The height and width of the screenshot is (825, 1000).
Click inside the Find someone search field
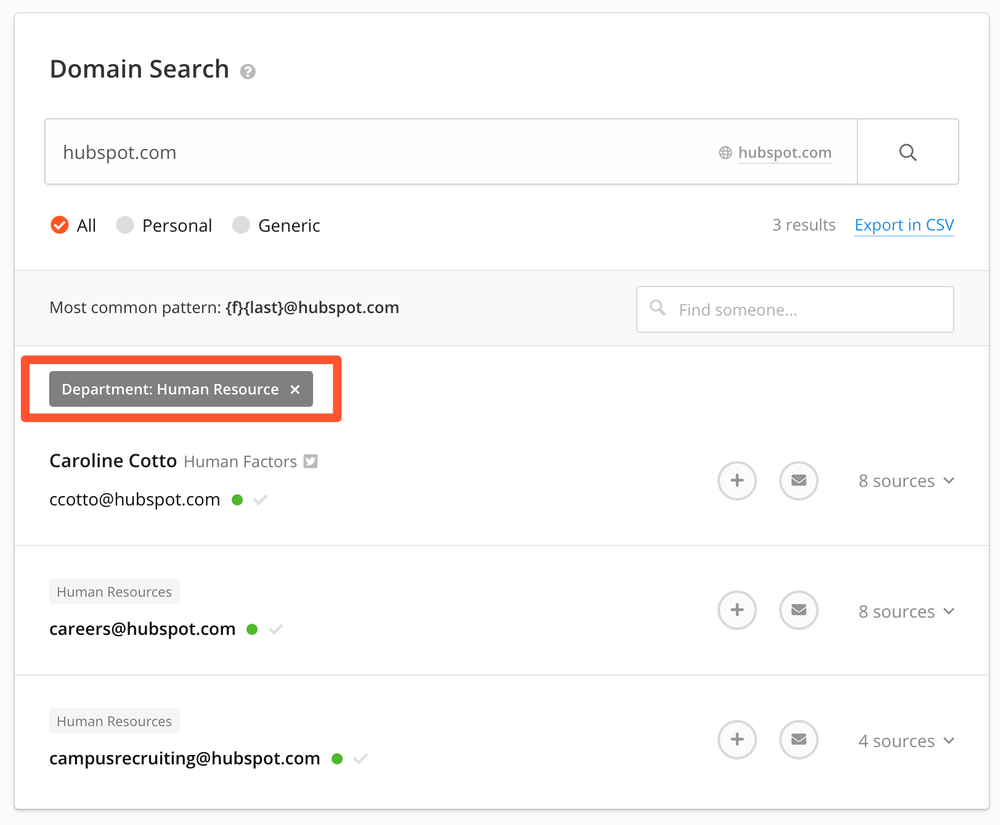[x=794, y=309]
